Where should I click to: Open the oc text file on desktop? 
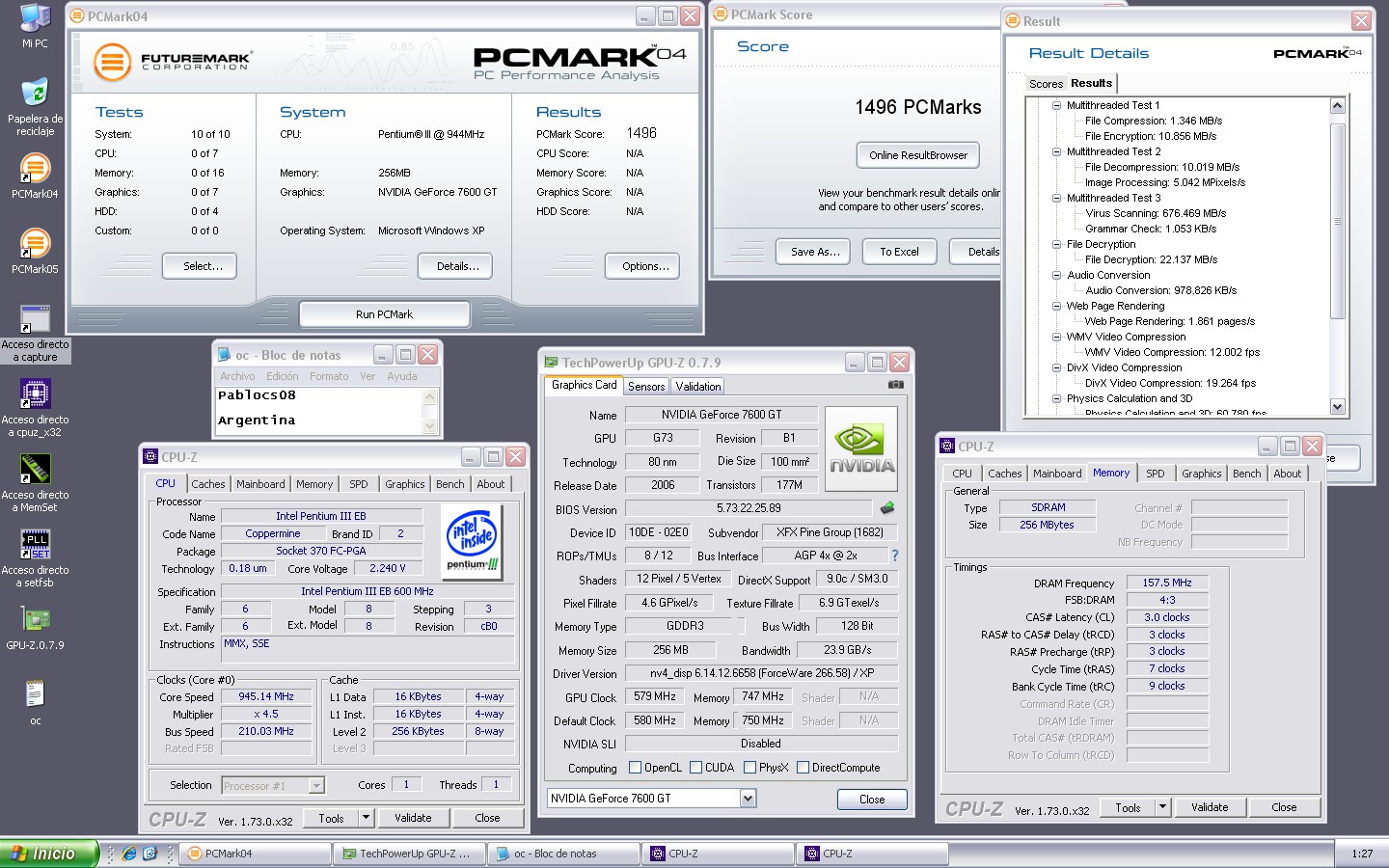pos(35,703)
